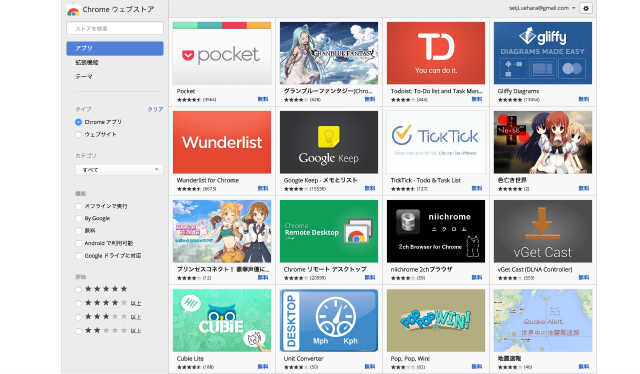Expand the account email dropdown
This screenshot has height=374, width=640.
click(x=542, y=8)
